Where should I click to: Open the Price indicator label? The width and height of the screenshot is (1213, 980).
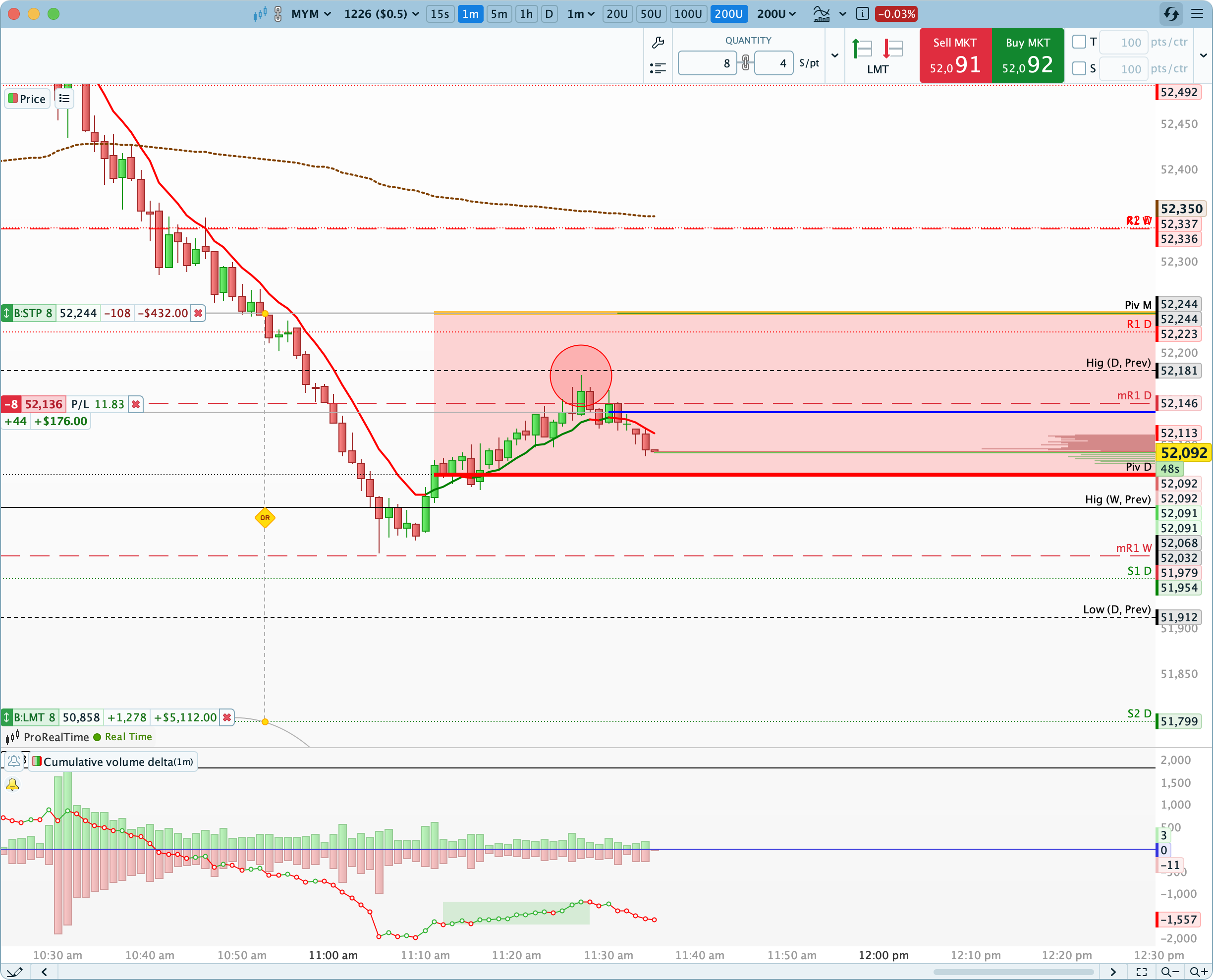coord(27,99)
